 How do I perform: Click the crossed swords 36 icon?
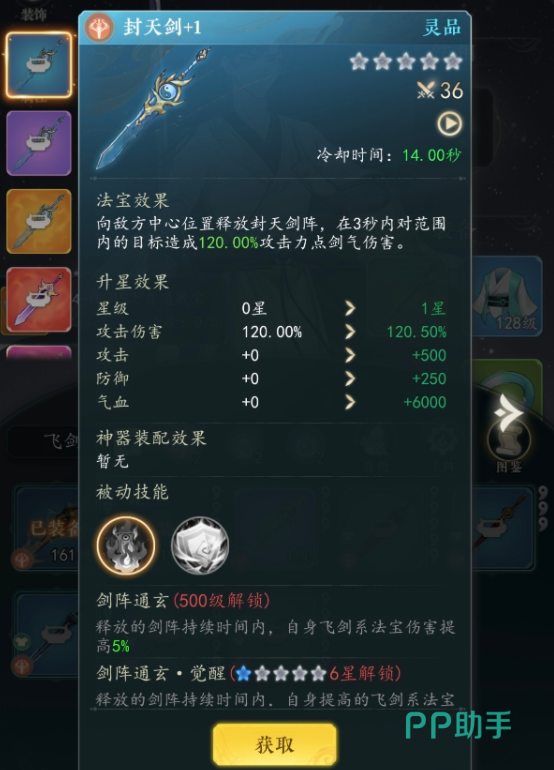(440, 90)
